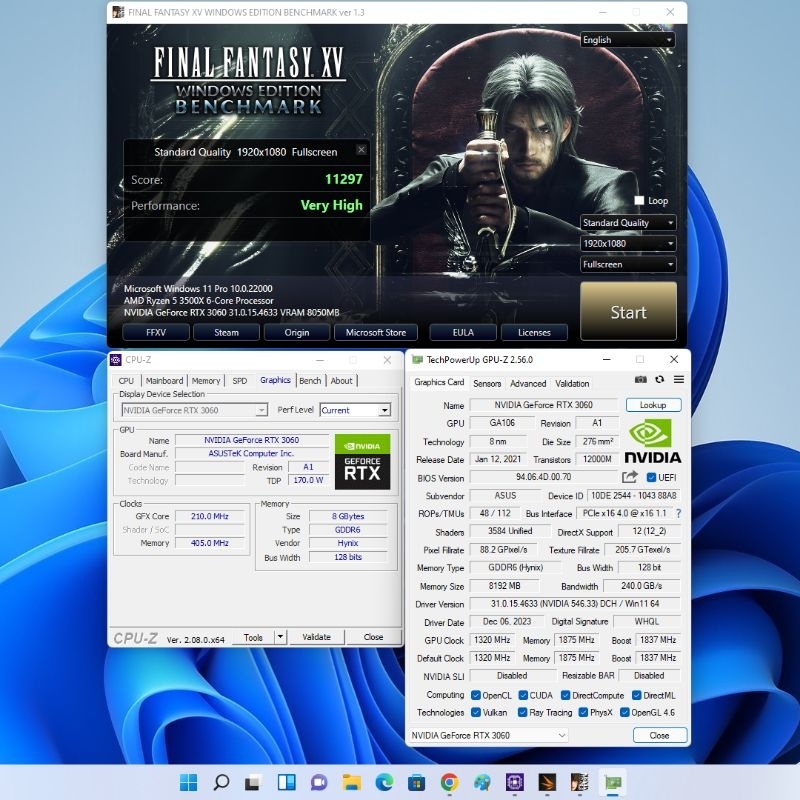Toggle the UEFI checkbox

tap(652, 478)
